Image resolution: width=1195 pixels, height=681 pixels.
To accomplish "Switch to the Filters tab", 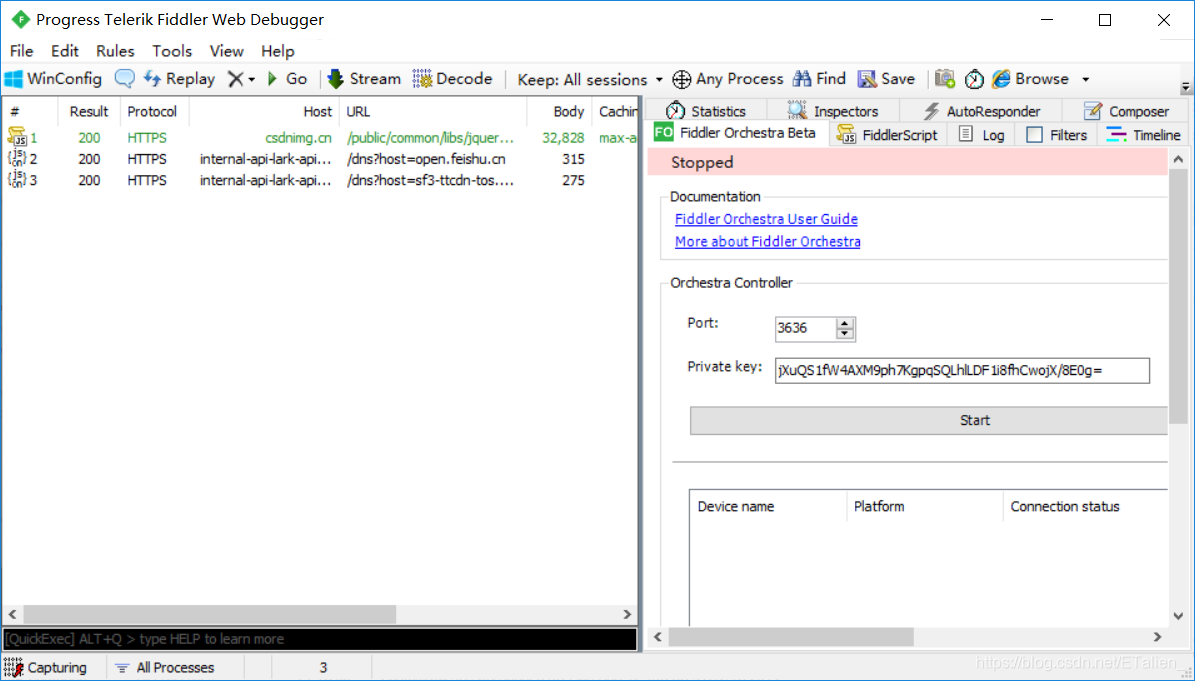I will 1056,135.
